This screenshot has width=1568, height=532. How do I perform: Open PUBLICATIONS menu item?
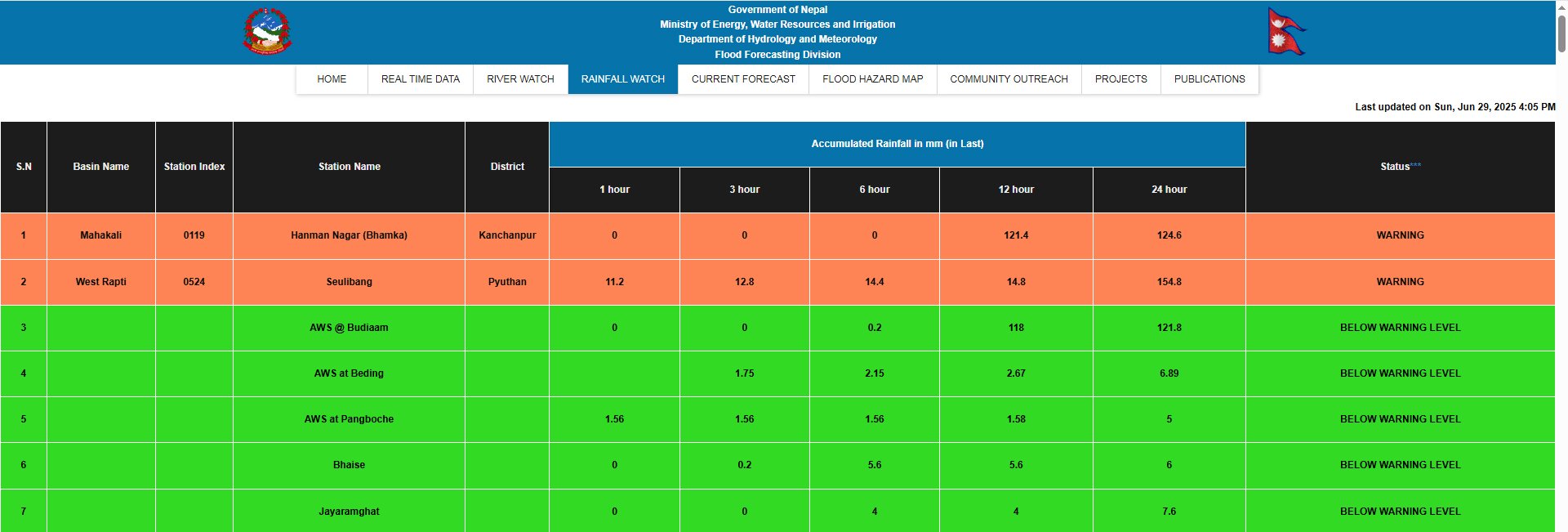1209,79
